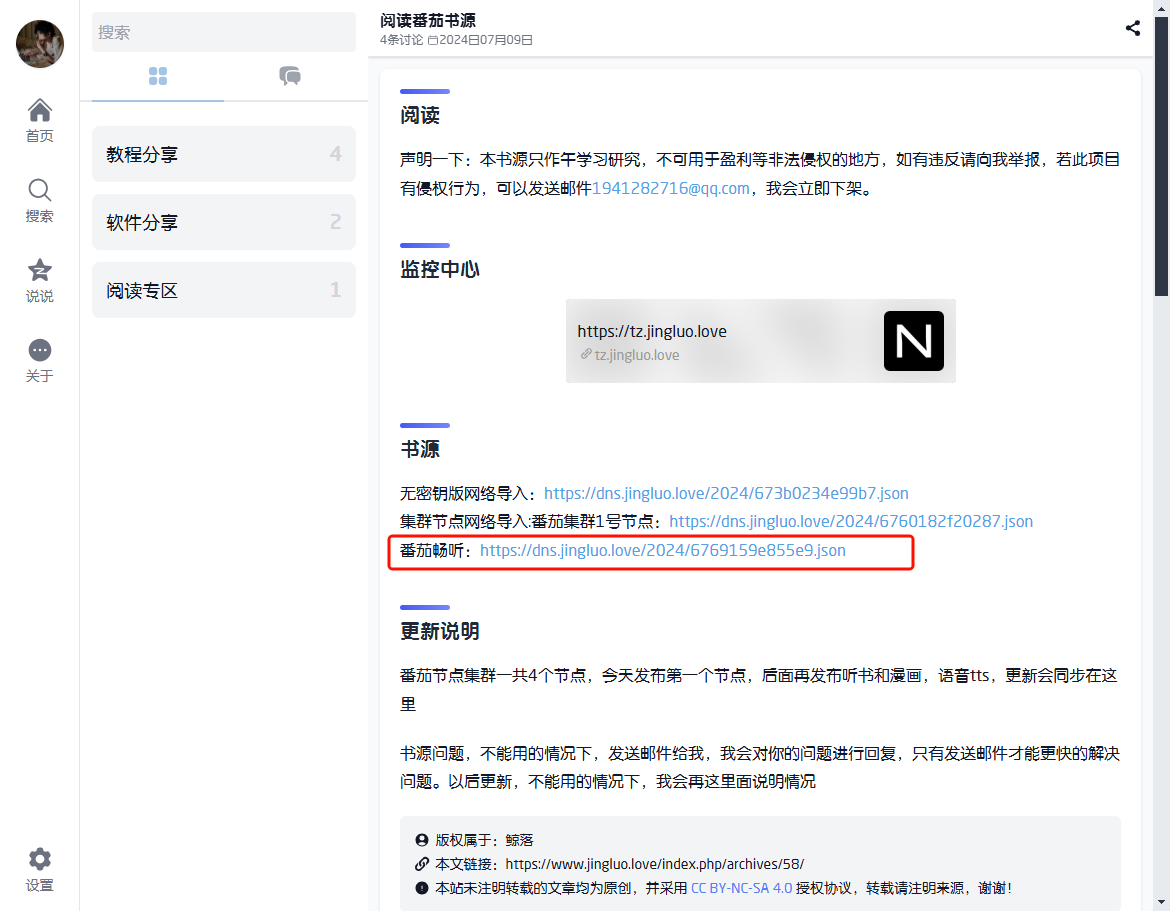Open the 说说 star icon

pos(40,270)
